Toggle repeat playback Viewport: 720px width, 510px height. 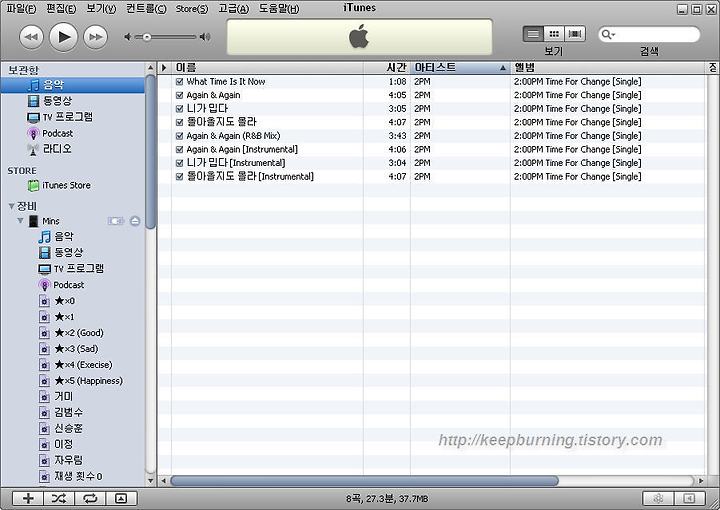(90, 499)
